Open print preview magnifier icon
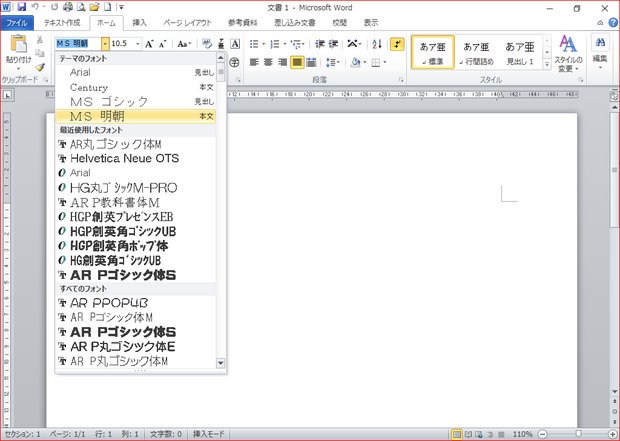The image size is (620, 441). point(81,7)
